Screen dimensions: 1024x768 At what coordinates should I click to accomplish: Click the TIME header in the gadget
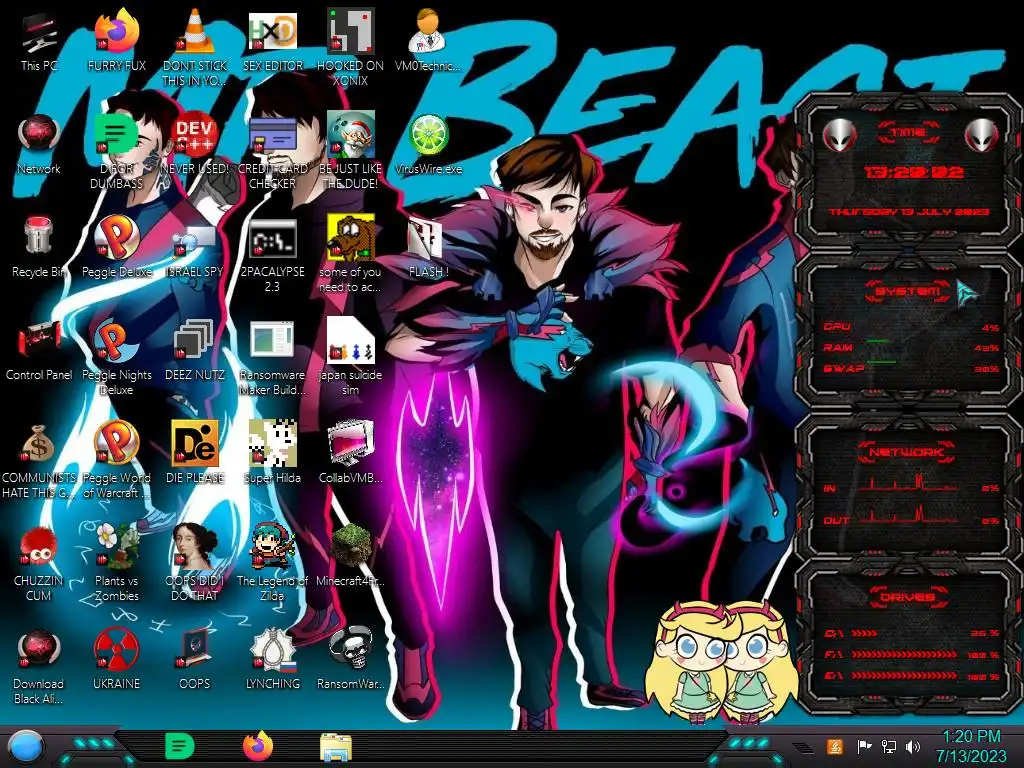907,133
